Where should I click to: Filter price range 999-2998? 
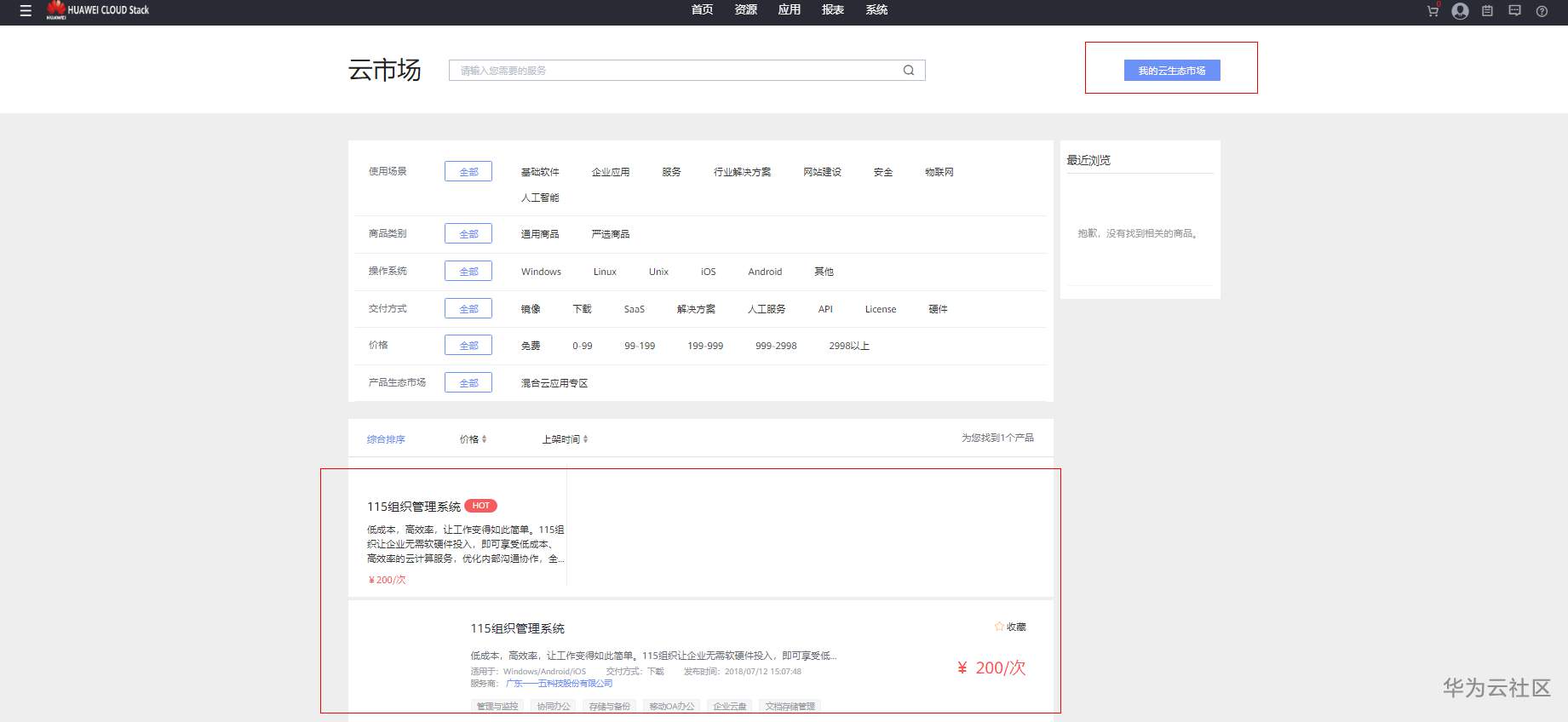tap(776, 346)
